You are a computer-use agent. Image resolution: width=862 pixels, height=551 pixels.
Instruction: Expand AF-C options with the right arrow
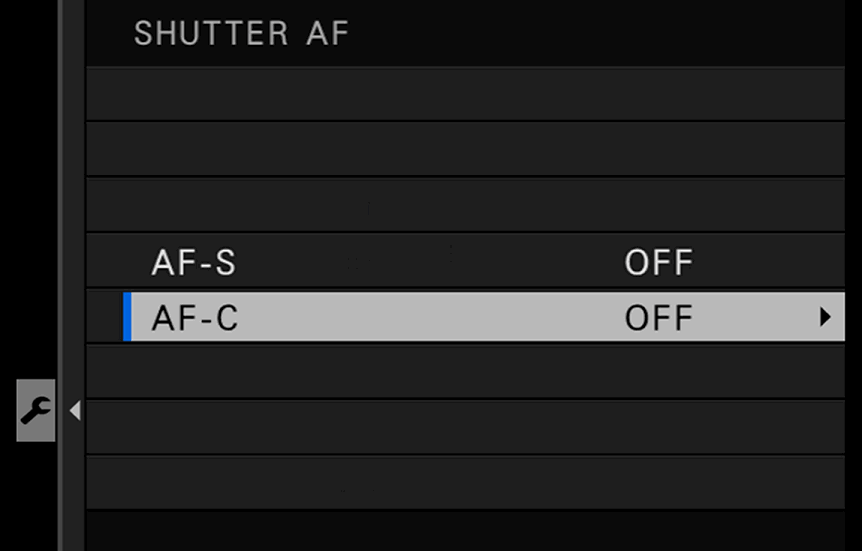click(x=825, y=317)
